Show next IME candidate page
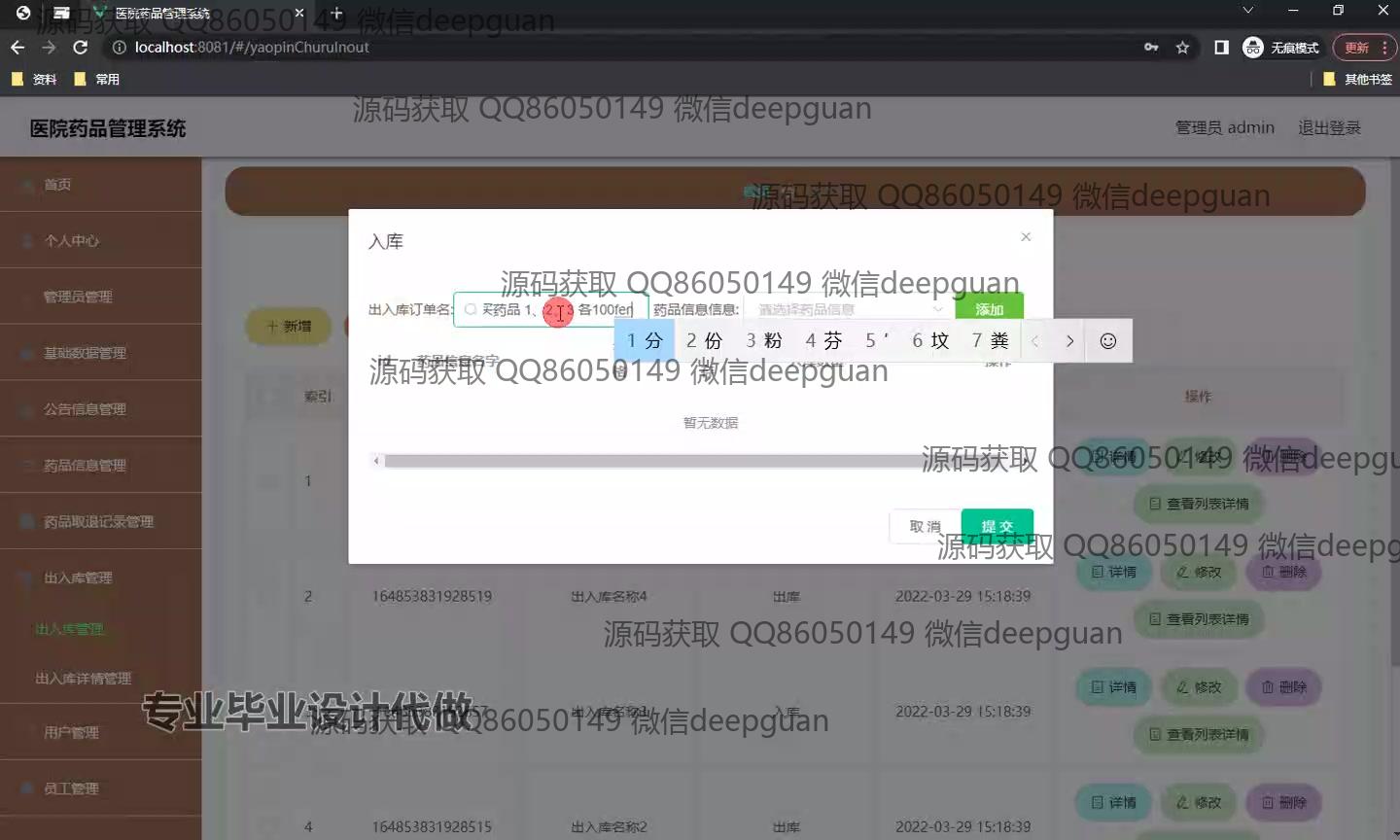 click(1069, 341)
